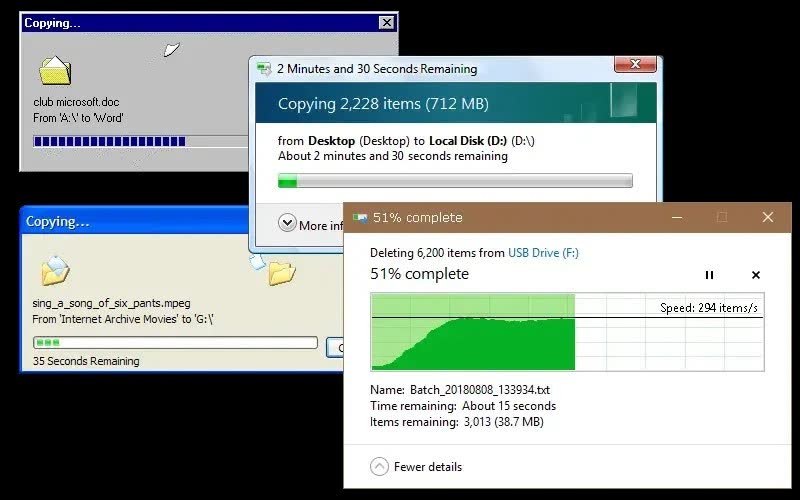
Task: Click the open folder icon in the Windows 95 dialog
Action: point(55,70)
